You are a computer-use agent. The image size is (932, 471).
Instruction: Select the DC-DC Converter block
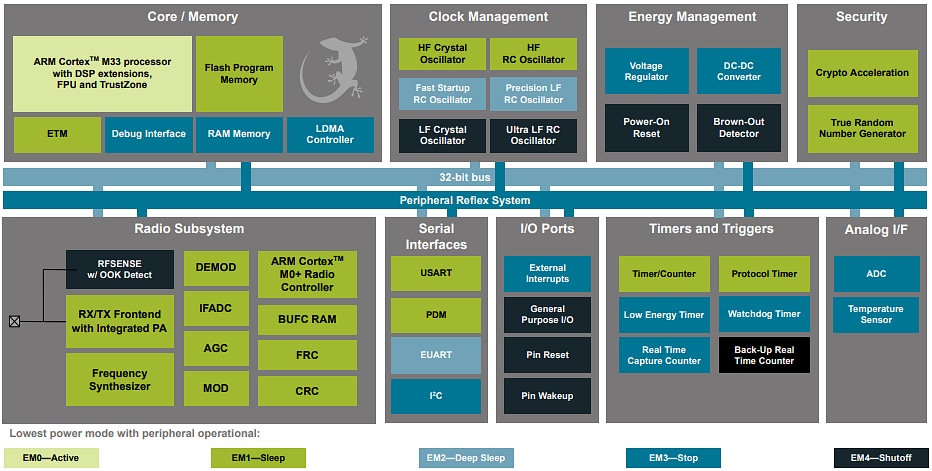pos(739,72)
